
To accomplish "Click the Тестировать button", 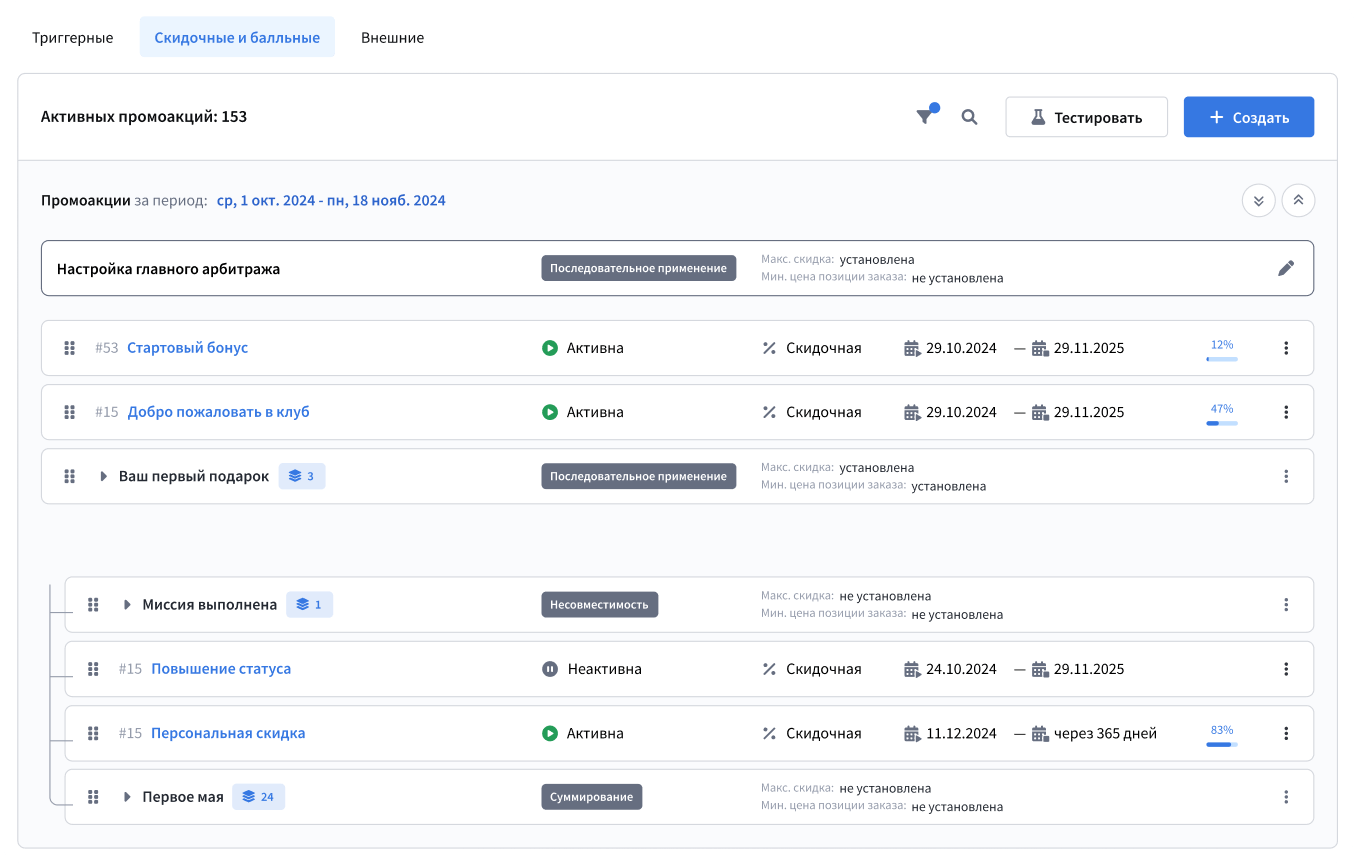I will (x=1086, y=117).
